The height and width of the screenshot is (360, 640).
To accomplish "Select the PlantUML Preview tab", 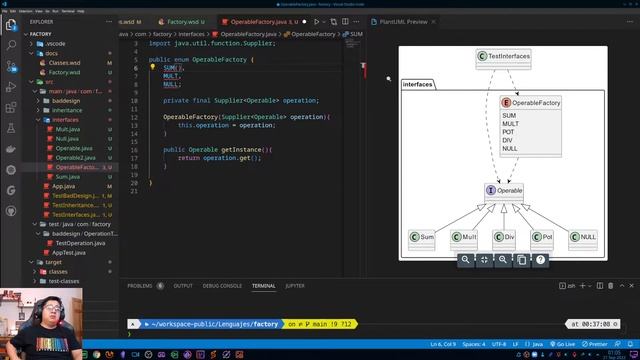I will [403, 22].
